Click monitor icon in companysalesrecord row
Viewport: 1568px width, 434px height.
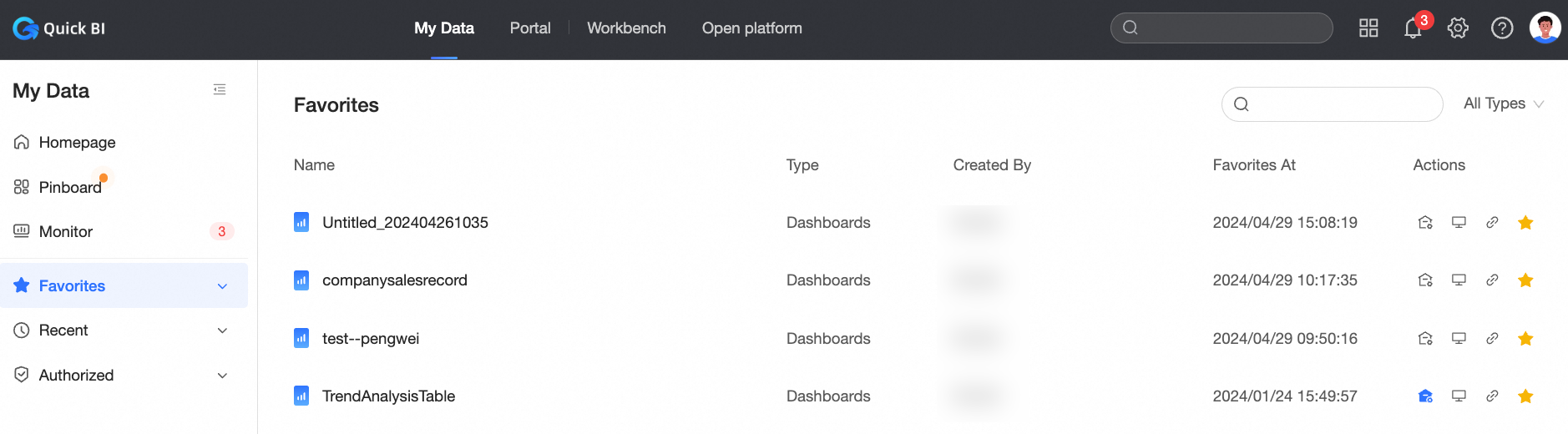(1459, 280)
